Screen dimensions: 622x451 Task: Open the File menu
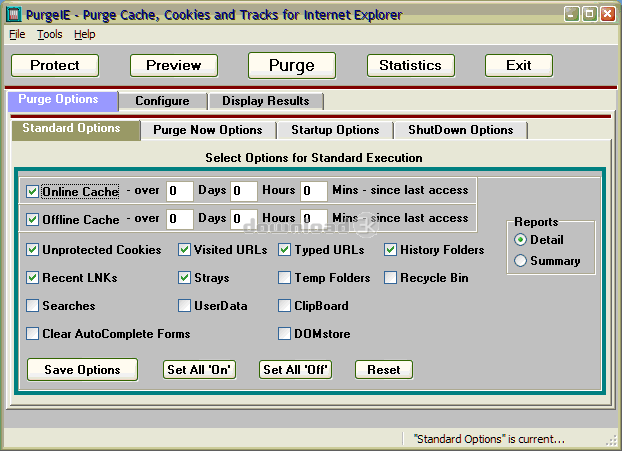coord(17,35)
